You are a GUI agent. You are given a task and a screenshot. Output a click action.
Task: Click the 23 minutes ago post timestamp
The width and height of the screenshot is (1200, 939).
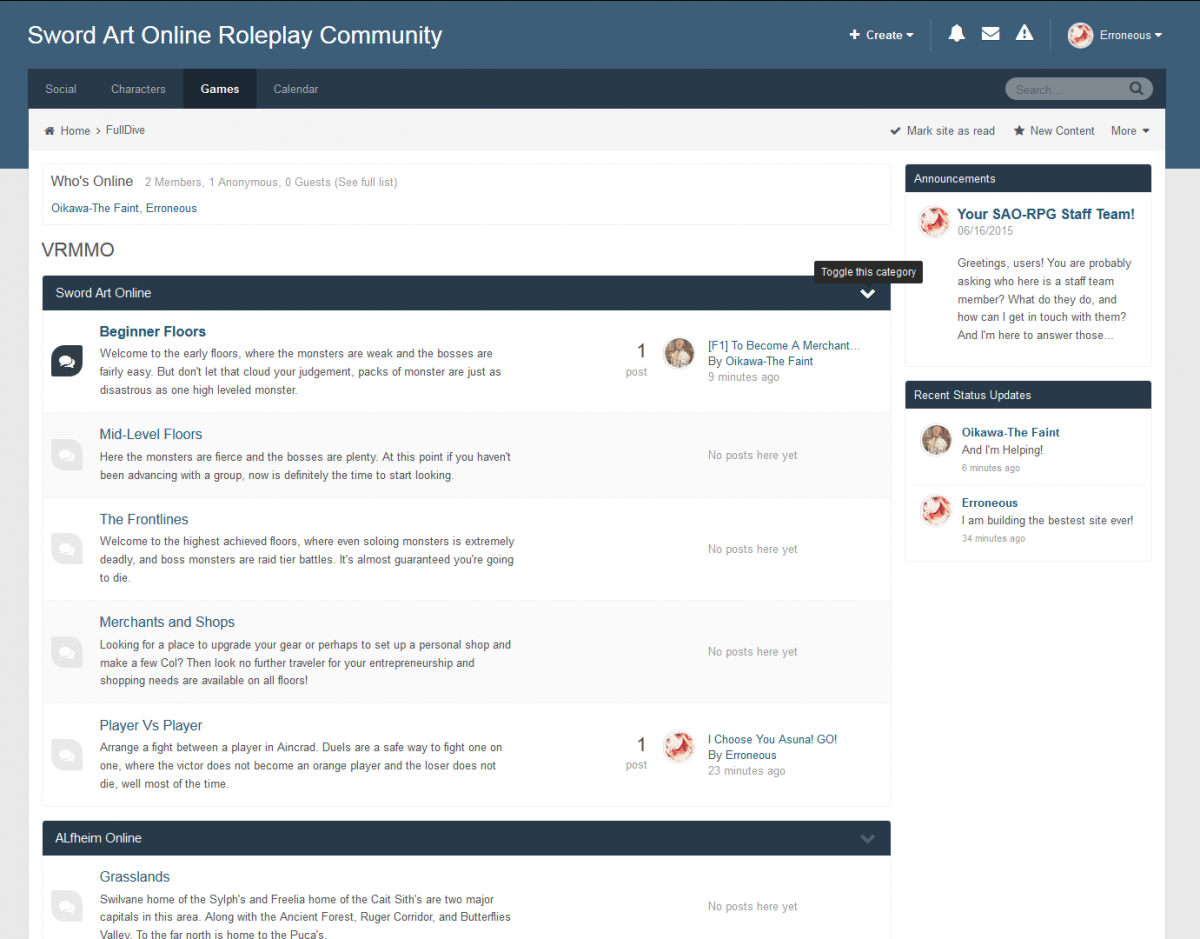pyautogui.click(x=747, y=771)
